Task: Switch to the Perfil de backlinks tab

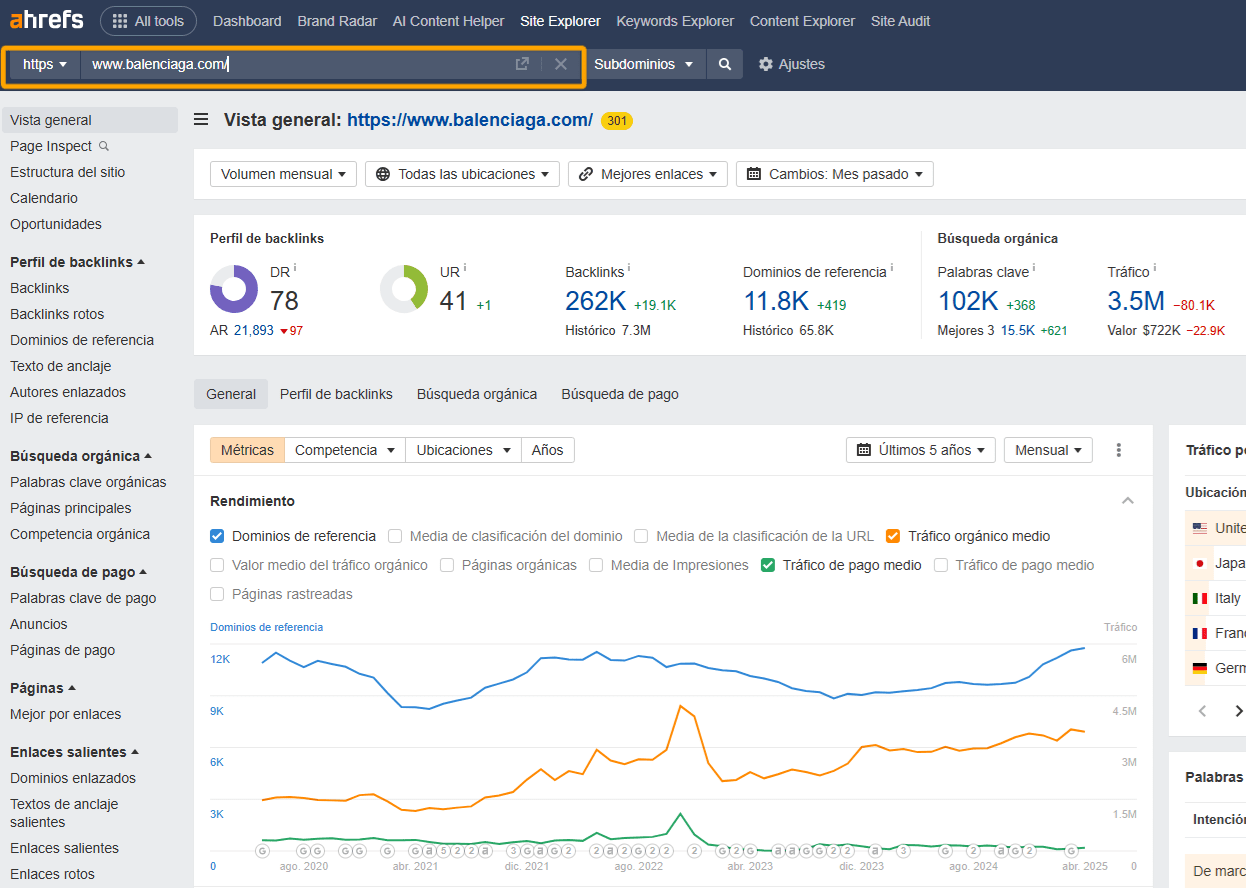Action: coord(336,394)
